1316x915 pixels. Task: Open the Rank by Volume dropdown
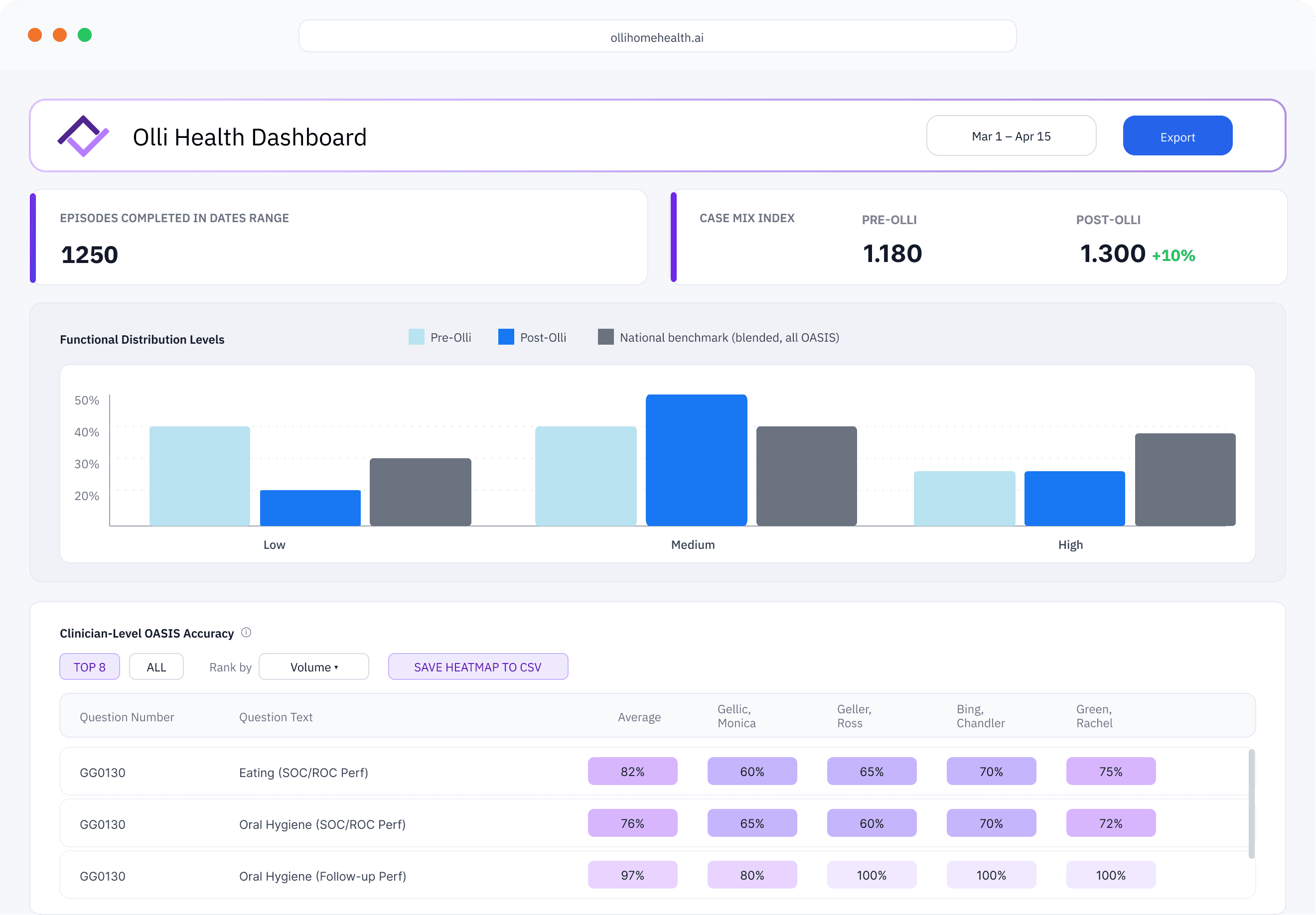(x=313, y=667)
